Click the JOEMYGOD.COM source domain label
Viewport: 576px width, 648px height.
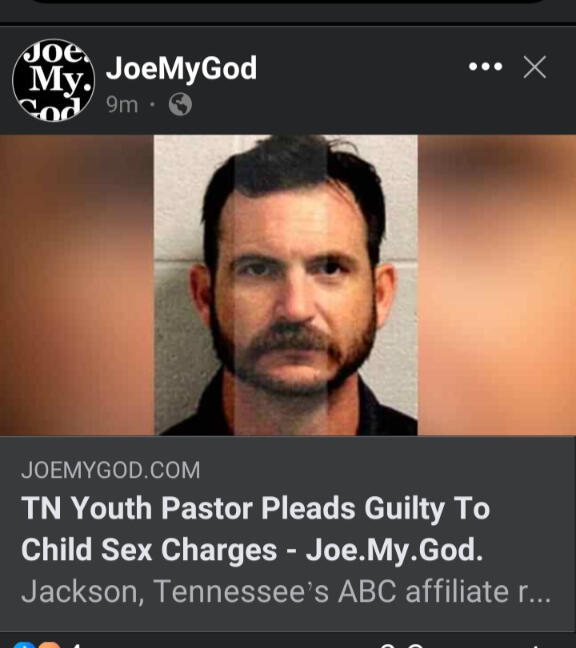click(x=111, y=470)
